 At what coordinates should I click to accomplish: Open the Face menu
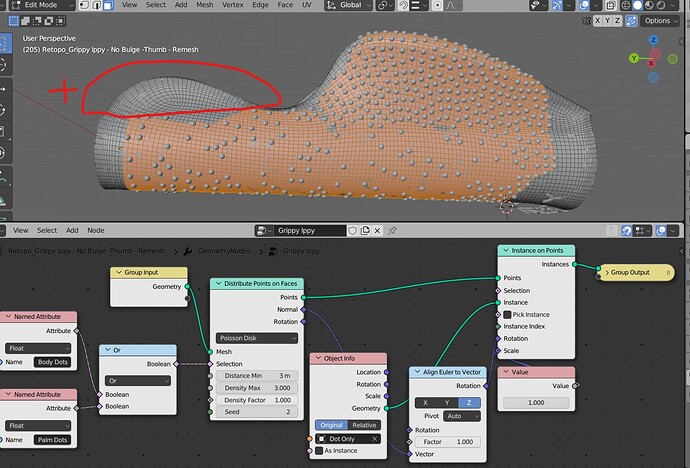pyautogui.click(x=285, y=5)
